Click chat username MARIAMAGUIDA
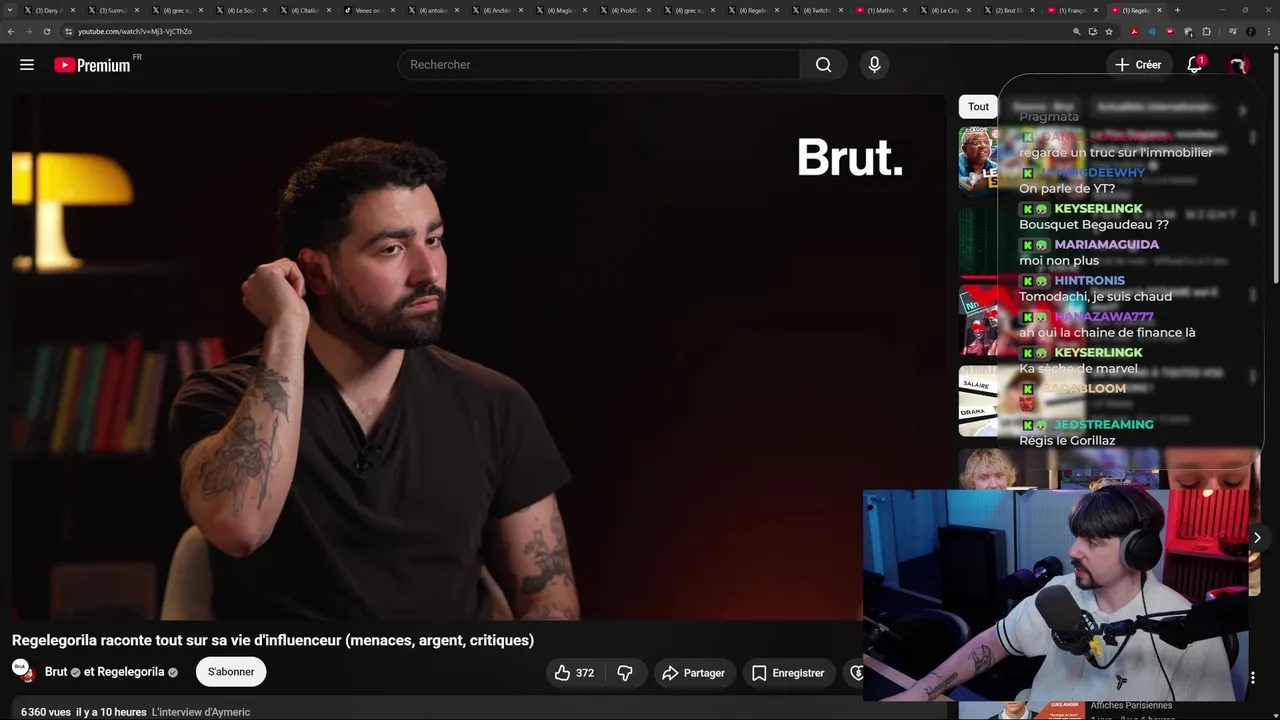Image resolution: width=1280 pixels, height=720 pixels. [1106, 245]
